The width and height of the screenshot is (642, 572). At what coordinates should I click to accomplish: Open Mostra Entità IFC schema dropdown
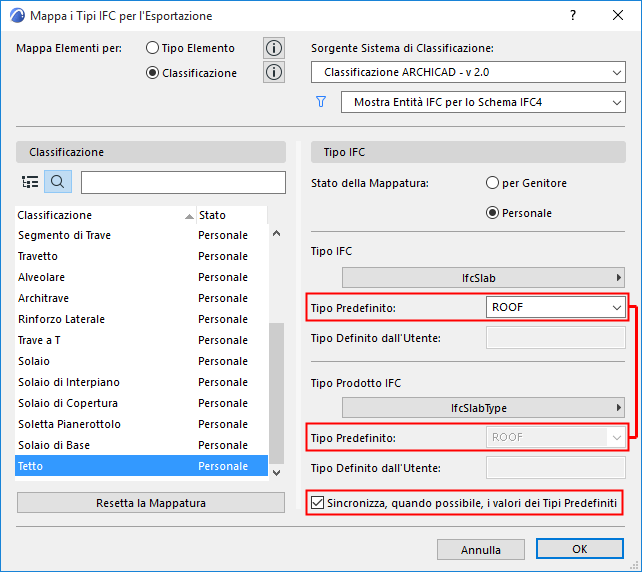(x=482, y=102)
